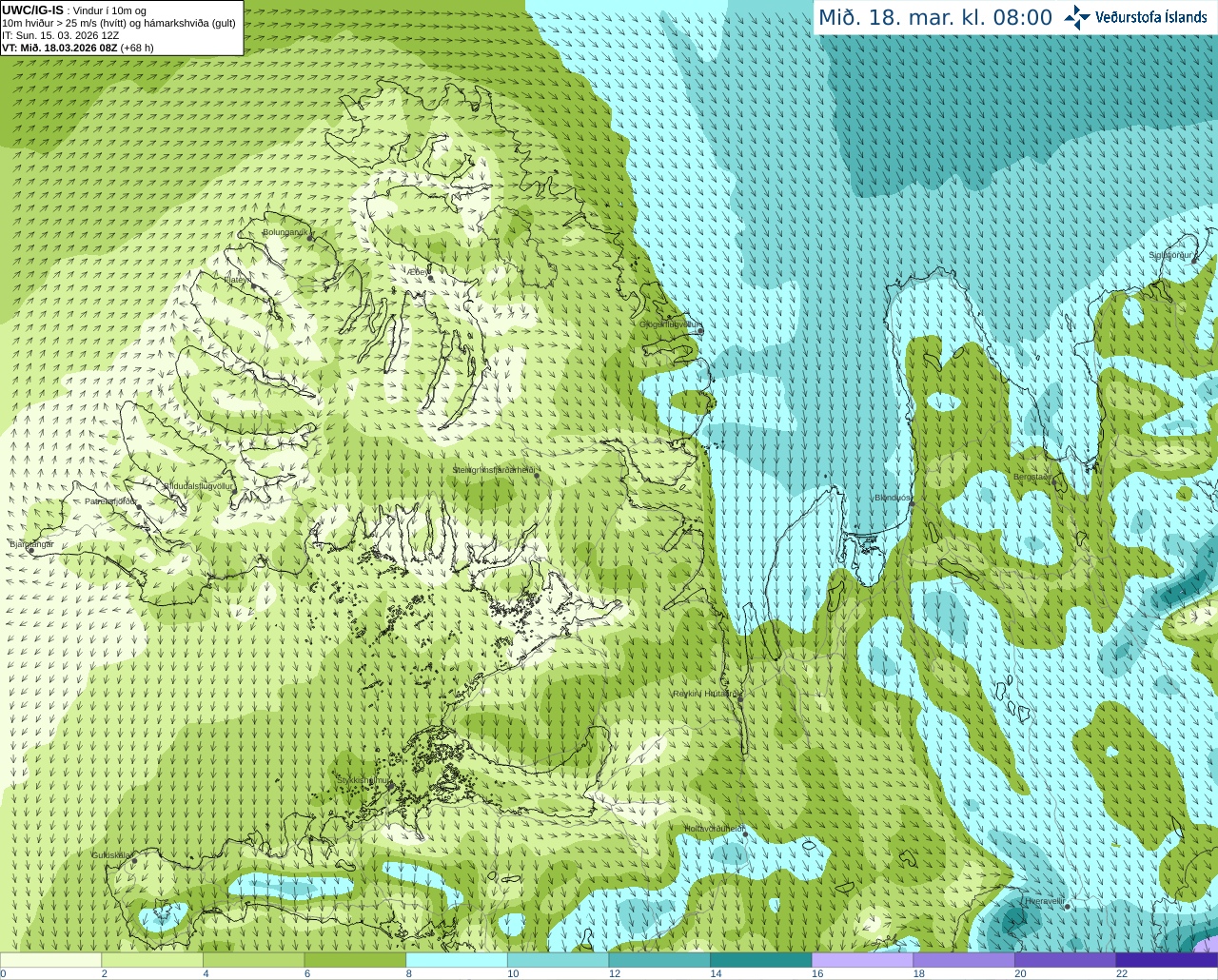Select the 8–10 m/s legend swatch
The image size is (1218, 980).
[457, 960]
